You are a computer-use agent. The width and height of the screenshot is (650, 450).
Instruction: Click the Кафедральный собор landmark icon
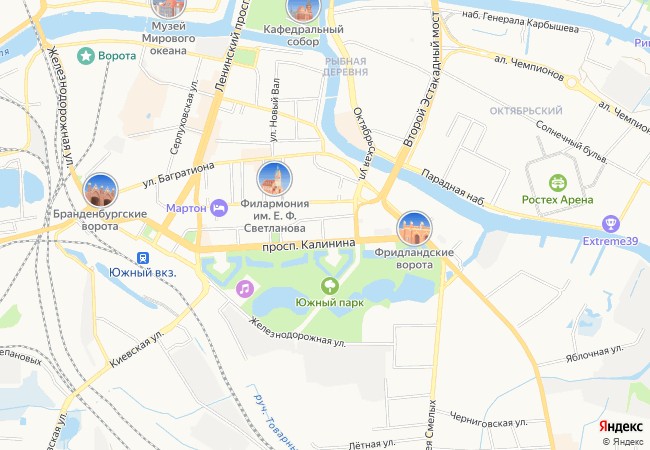[303, 7]
